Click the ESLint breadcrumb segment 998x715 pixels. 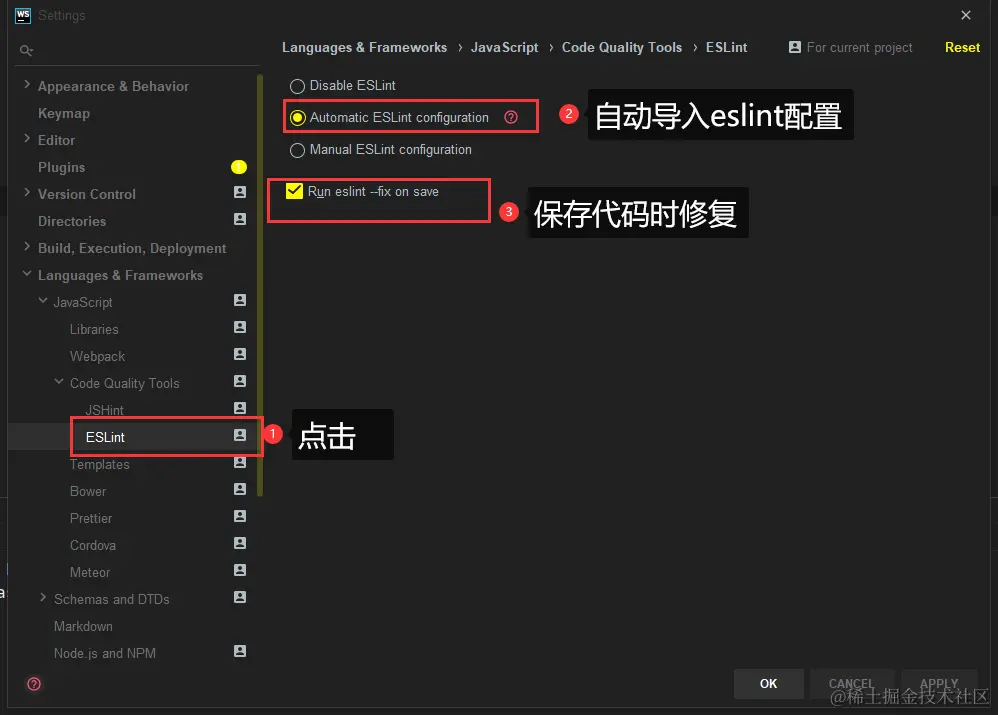coord(726,47)
